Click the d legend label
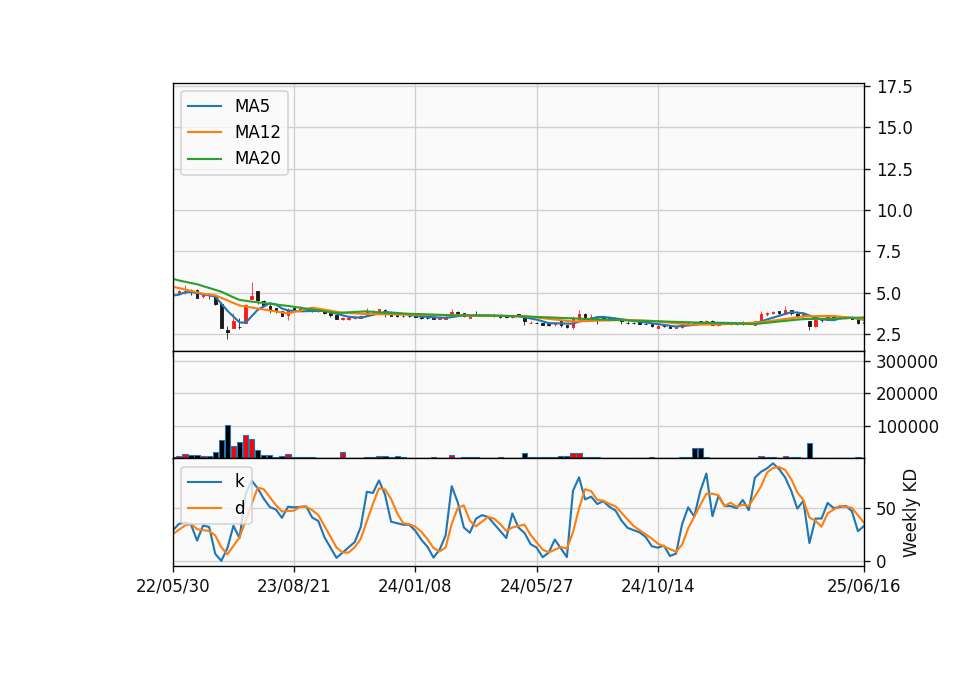960x690 pixels. [x=239, y=508]
